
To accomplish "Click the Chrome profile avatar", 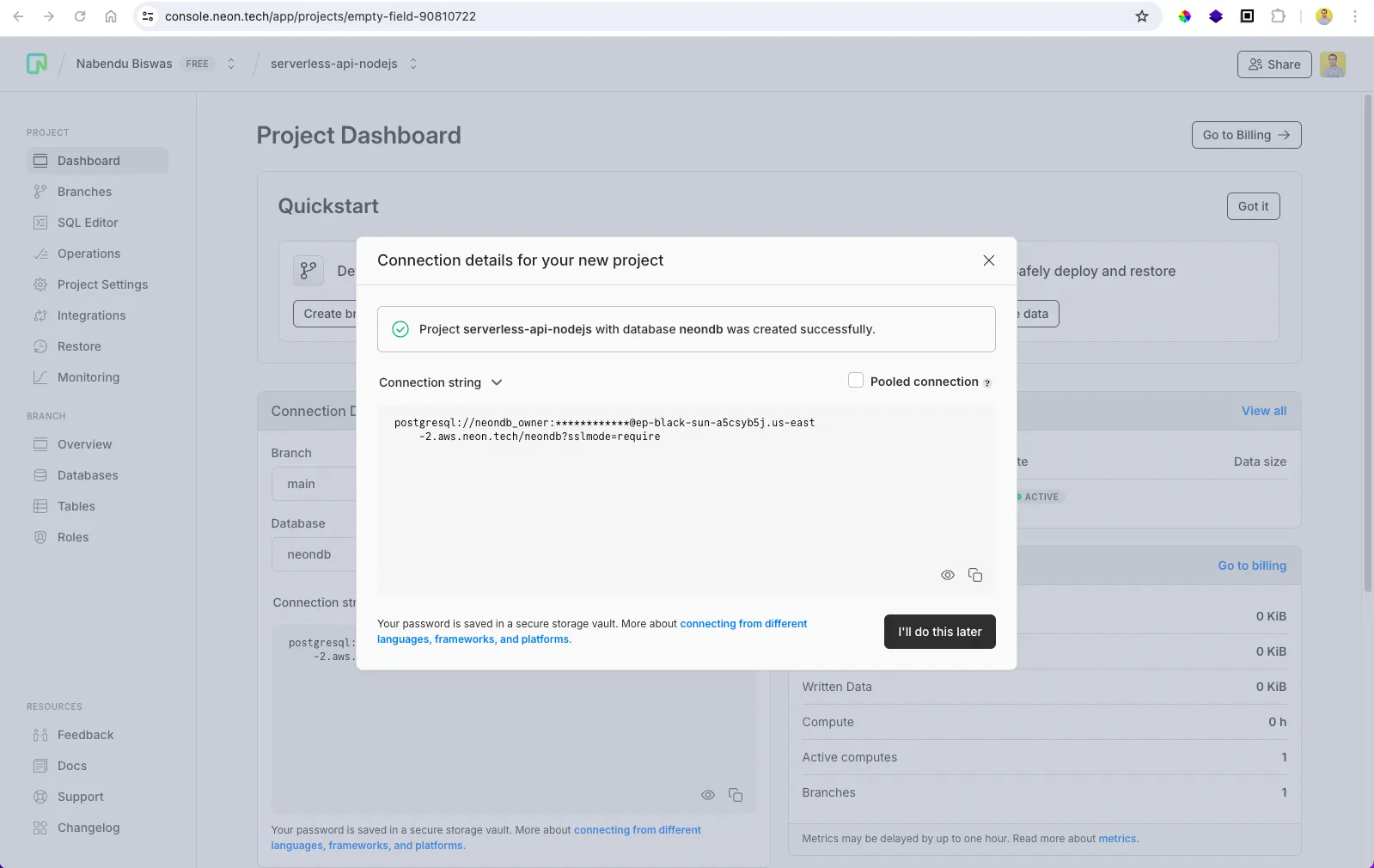I will pyautogui.click(x=1324, y=16).
